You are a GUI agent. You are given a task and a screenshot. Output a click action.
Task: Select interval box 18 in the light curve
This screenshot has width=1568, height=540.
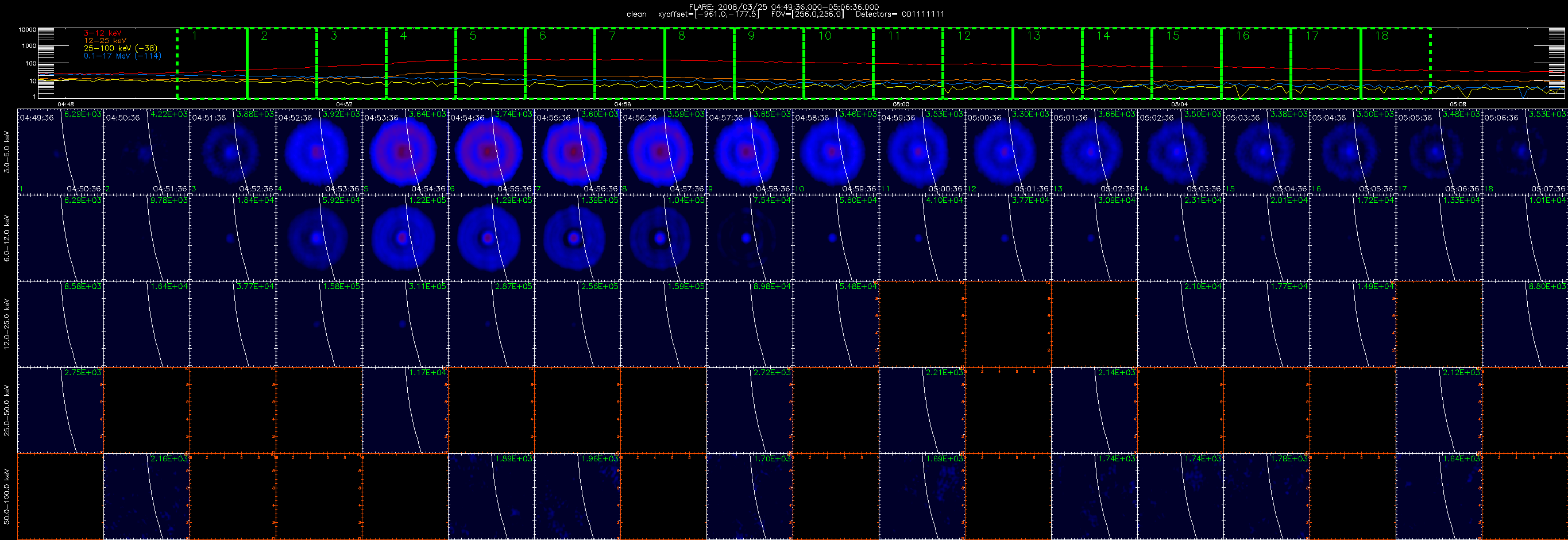point(1395,63)
